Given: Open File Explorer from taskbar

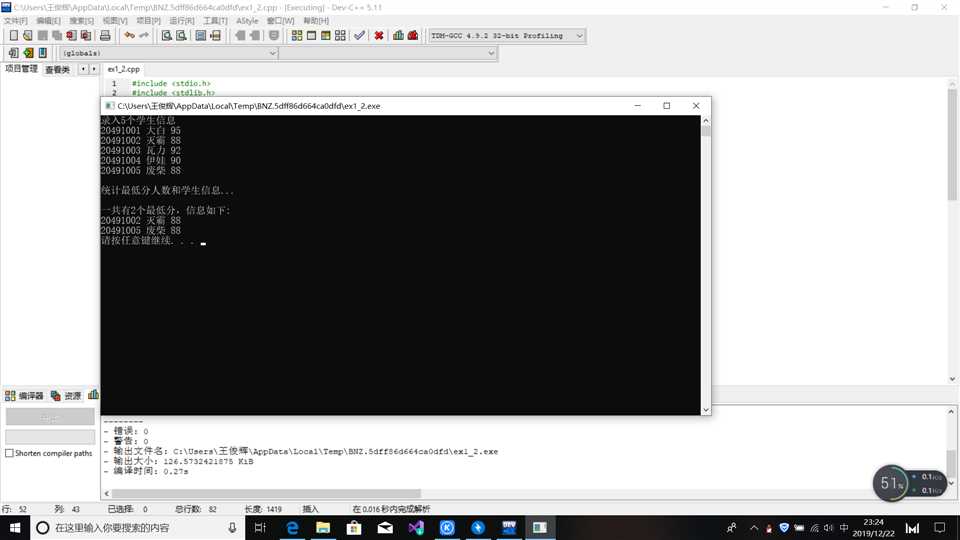Looking at the screenshot, I should [x=323, y=528].
